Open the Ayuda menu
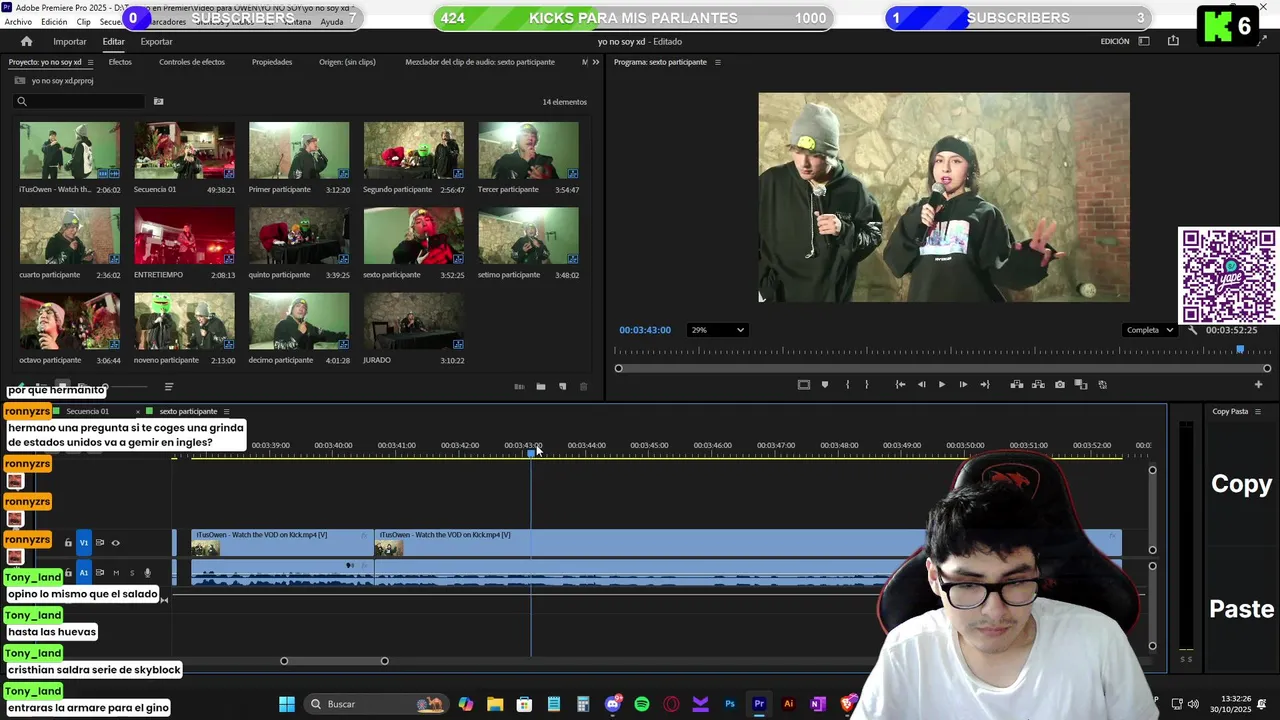The height and width of the screenshot is (720, 1280). [x=331, y=22]
